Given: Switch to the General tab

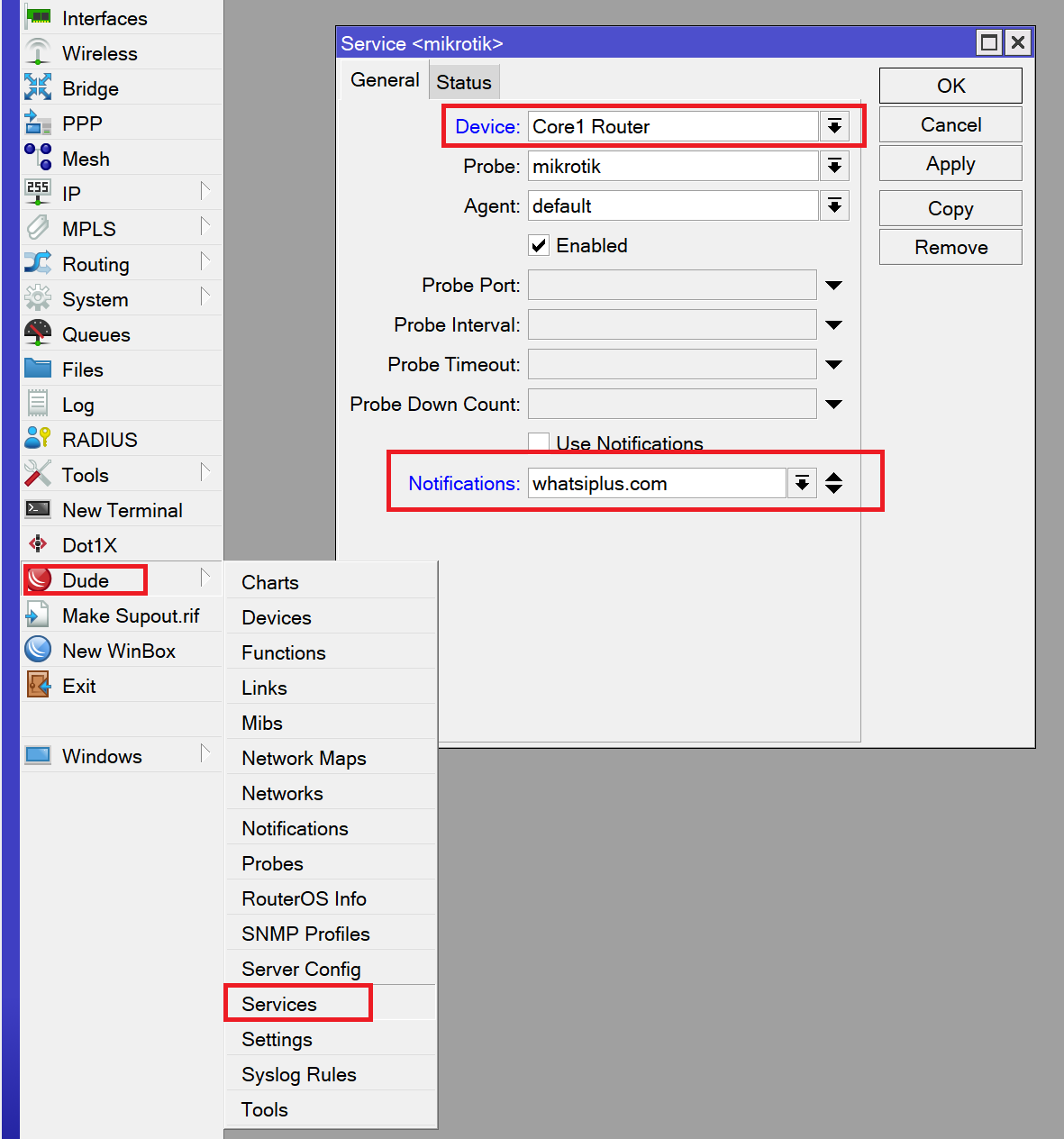Looking at the screenshot, I should click(385, 80).
